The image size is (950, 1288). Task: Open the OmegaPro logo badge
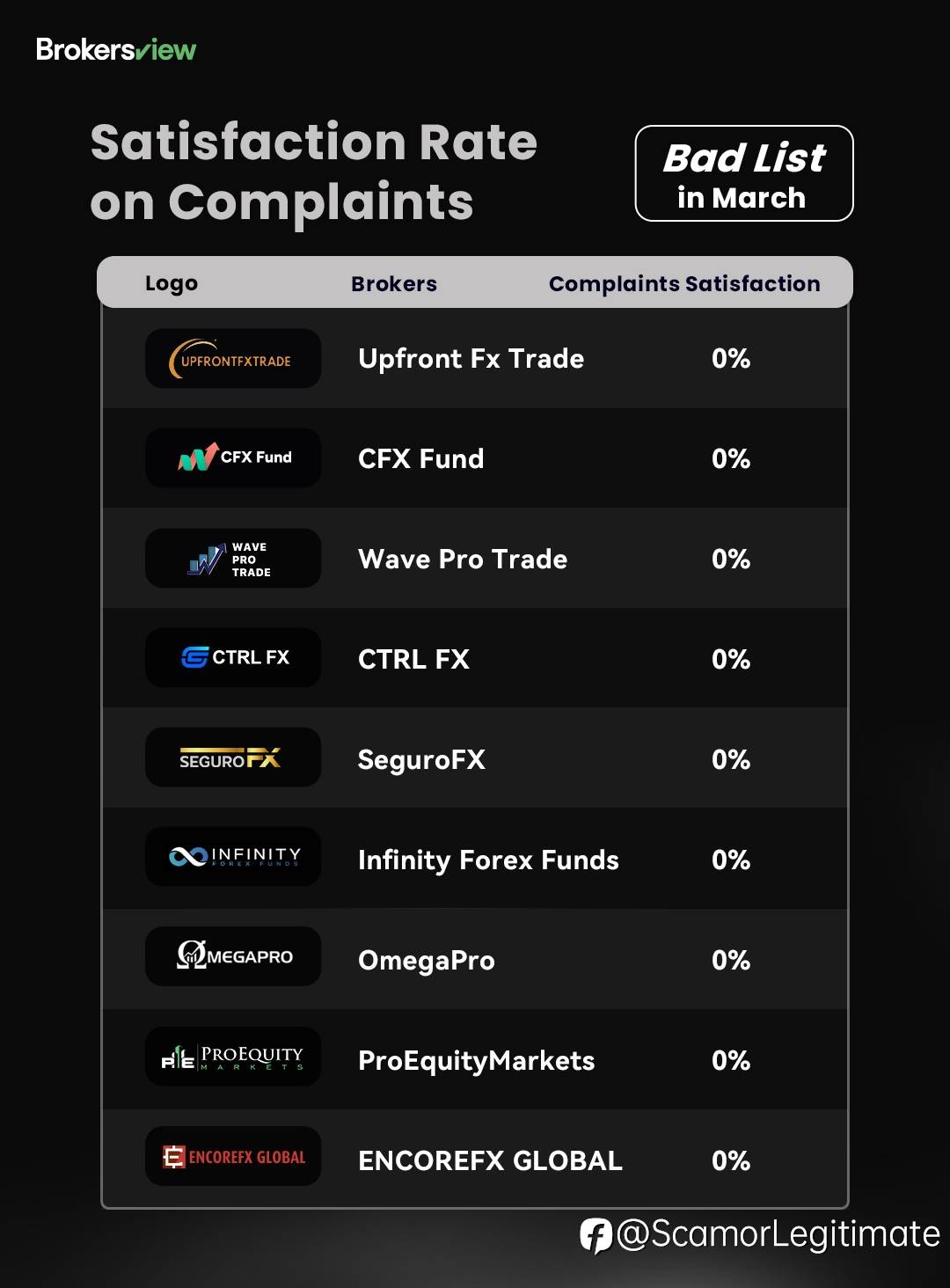(233, 956)
